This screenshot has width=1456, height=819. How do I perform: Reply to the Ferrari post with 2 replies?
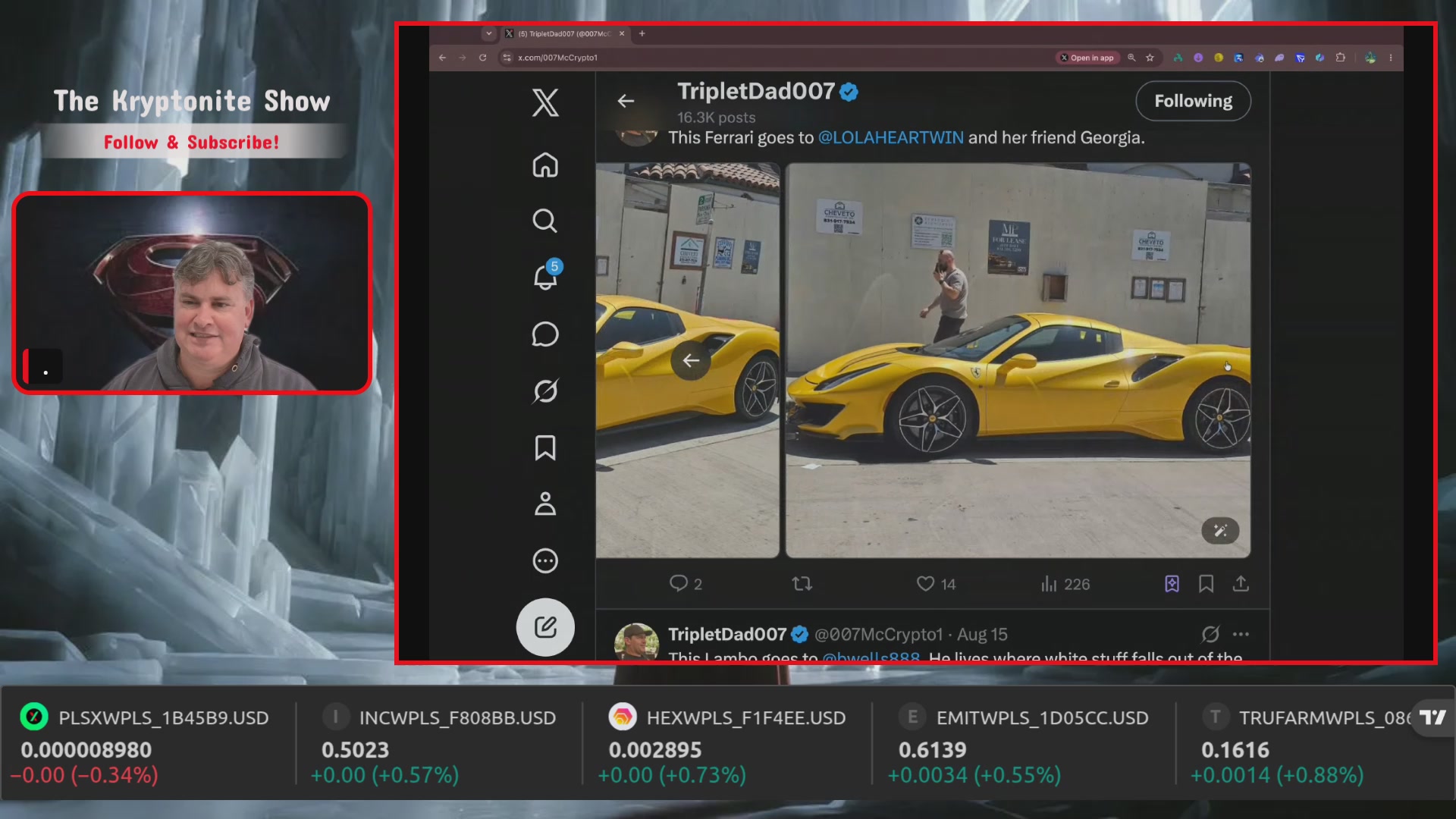point(686,584)
